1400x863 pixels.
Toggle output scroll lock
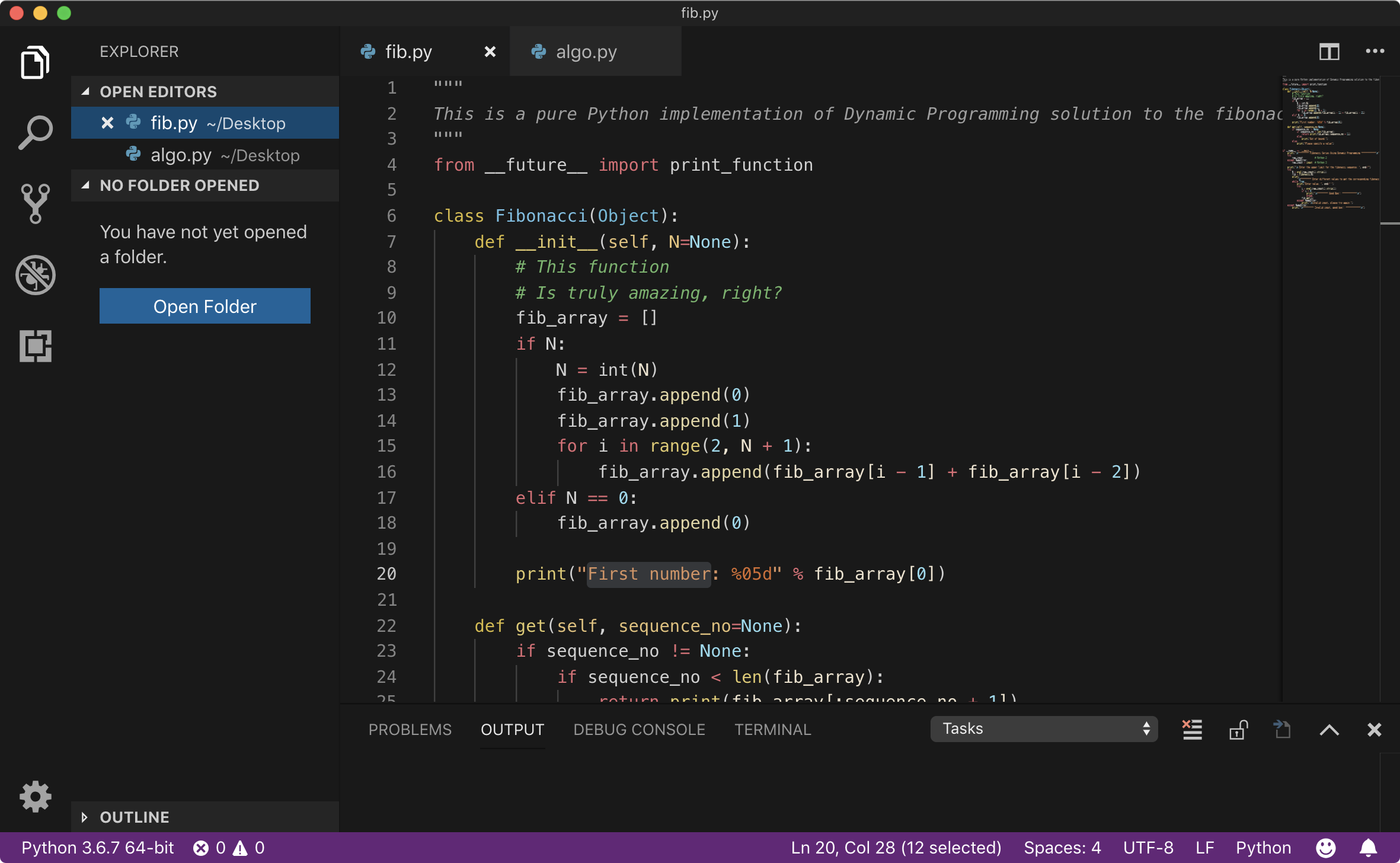point(1238,729)
